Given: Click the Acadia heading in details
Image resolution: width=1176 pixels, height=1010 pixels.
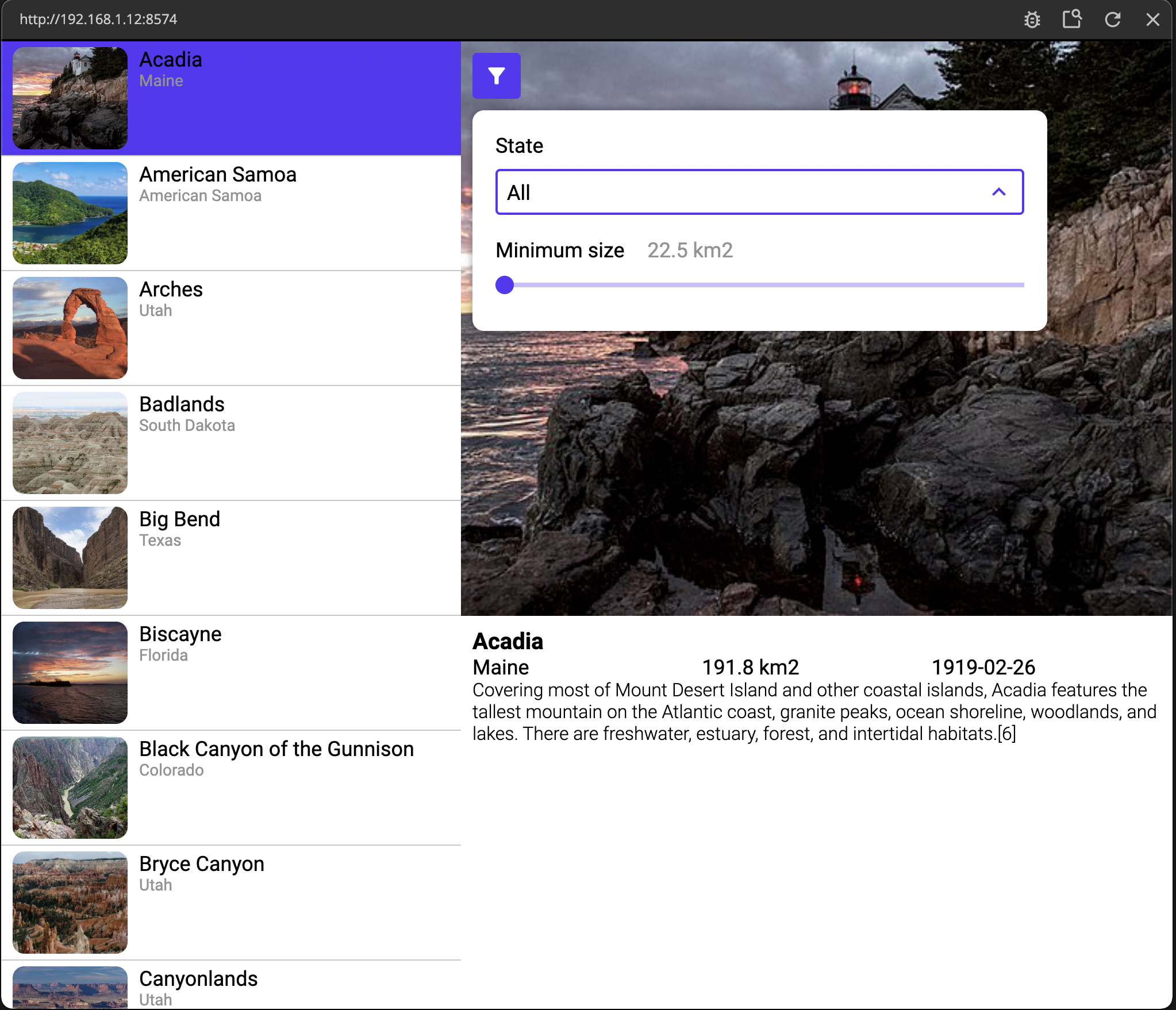Looking at the screenshot, I should click(508, 641).
